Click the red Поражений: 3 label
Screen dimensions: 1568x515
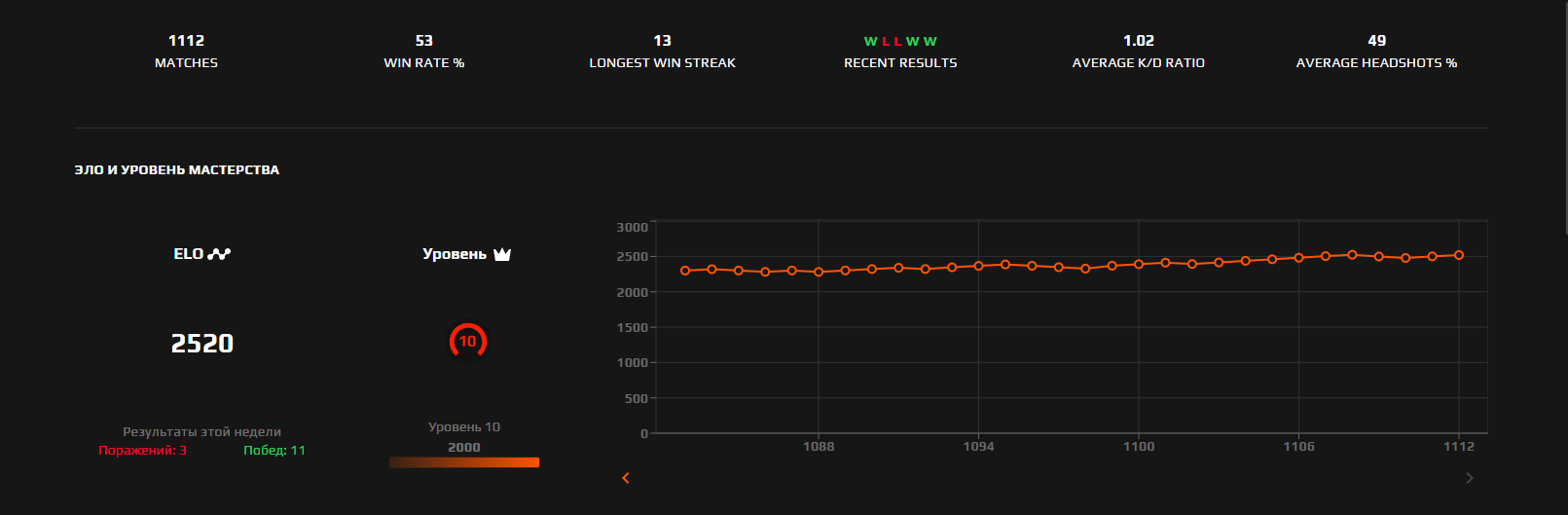(x=142, y=451)
